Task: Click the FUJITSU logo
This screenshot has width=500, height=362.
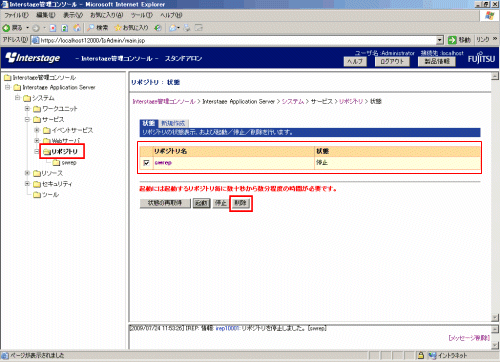Action: [481, 58]
